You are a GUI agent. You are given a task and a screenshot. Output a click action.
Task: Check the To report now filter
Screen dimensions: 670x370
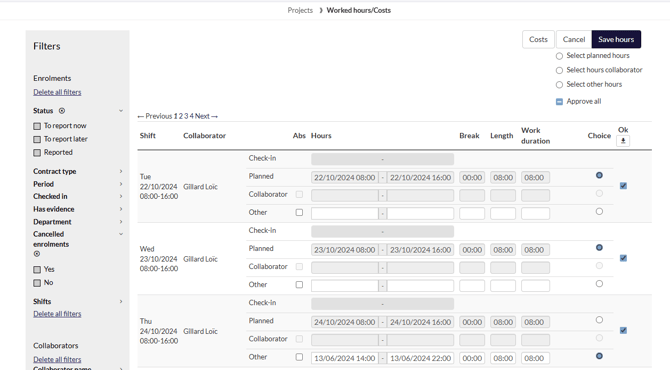click(37, 126)
